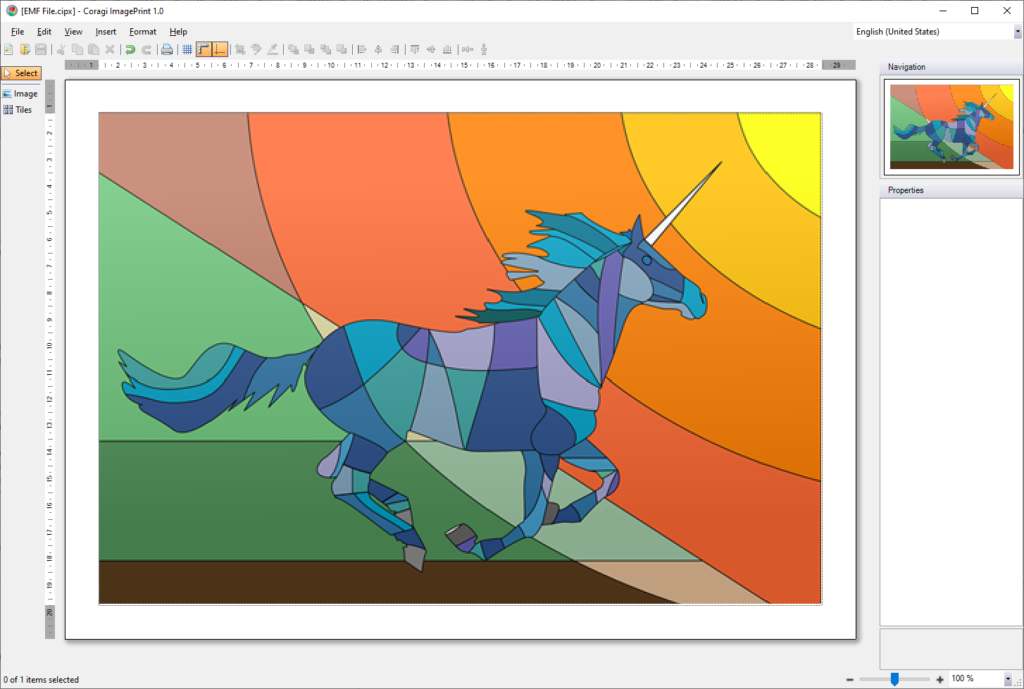Select the Image tool in sidebar

(x=20, y=94)
